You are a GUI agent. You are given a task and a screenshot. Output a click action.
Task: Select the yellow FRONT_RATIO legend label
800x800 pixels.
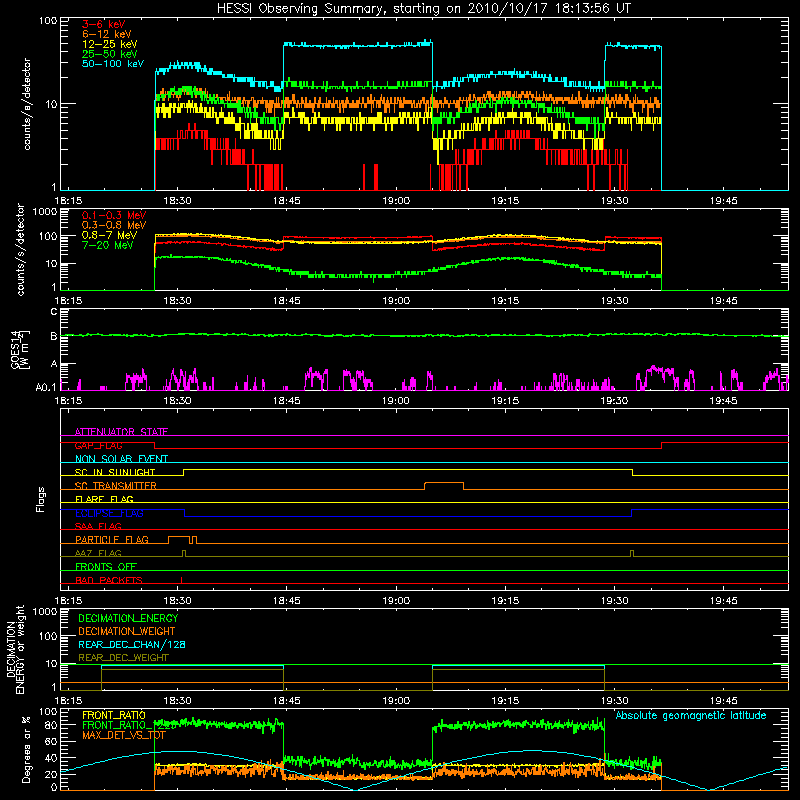pos(114,715)
